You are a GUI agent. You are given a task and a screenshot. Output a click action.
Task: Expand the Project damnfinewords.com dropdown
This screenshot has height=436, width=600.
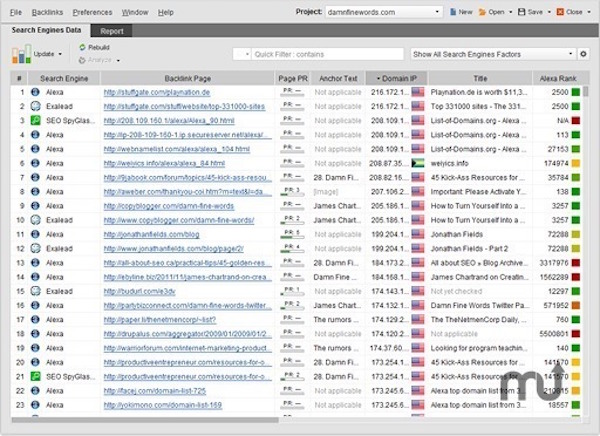pos(437,12)
